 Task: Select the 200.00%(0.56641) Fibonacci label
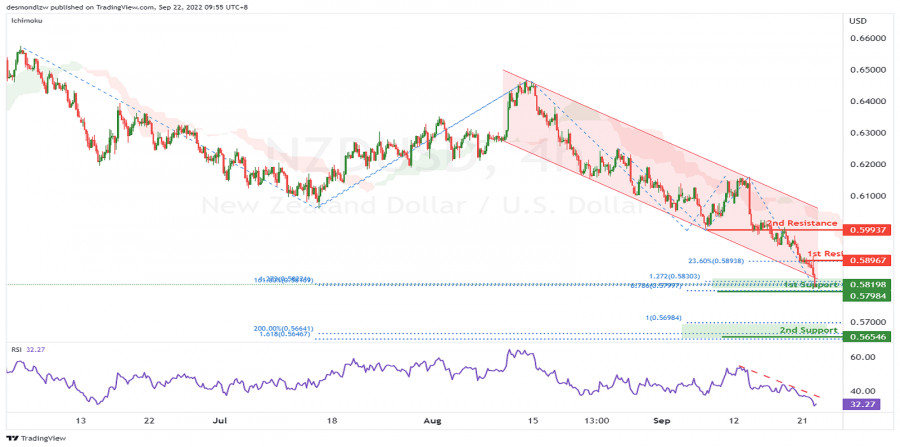[283, 329]
